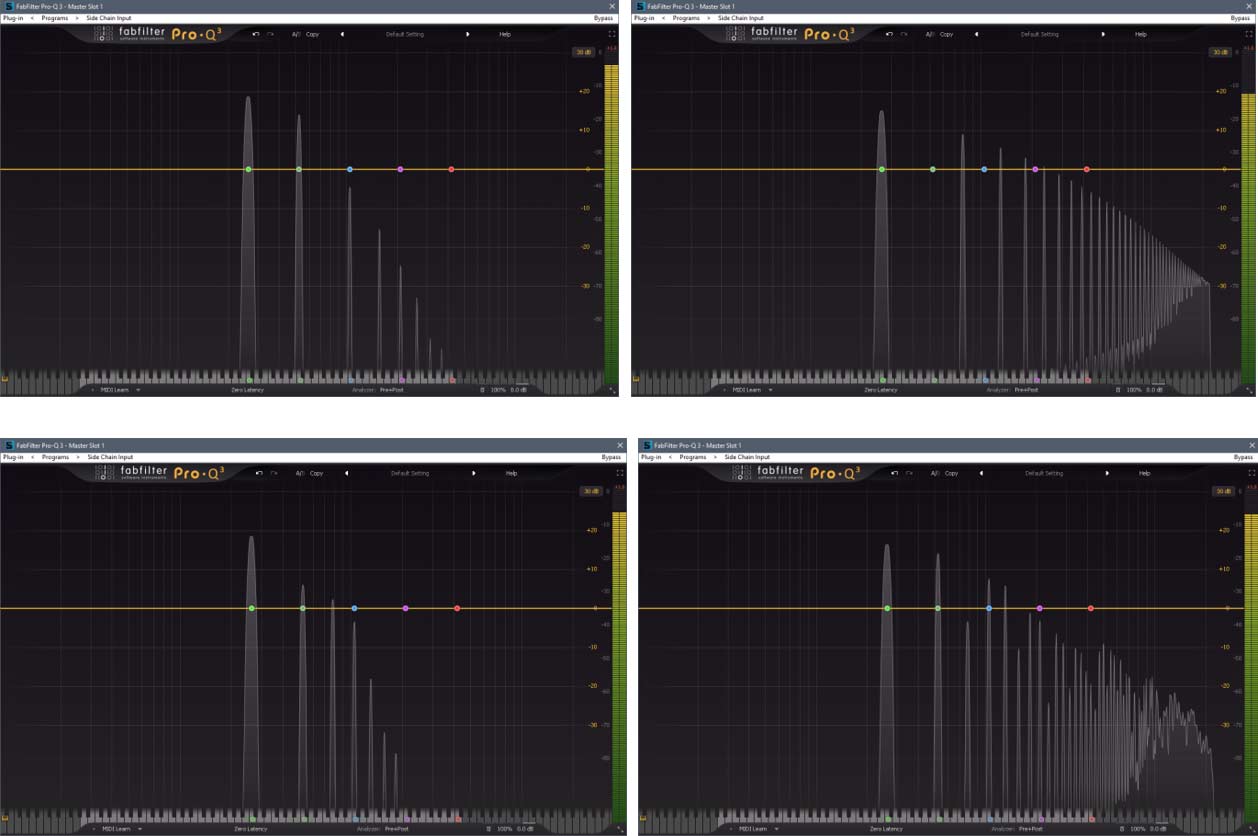Image resolution: width=1258 pixels, height=836 pixels.
Task: Click the redo arrow in the top-left Pro-Q 3 window
Action: pos(271,34)
